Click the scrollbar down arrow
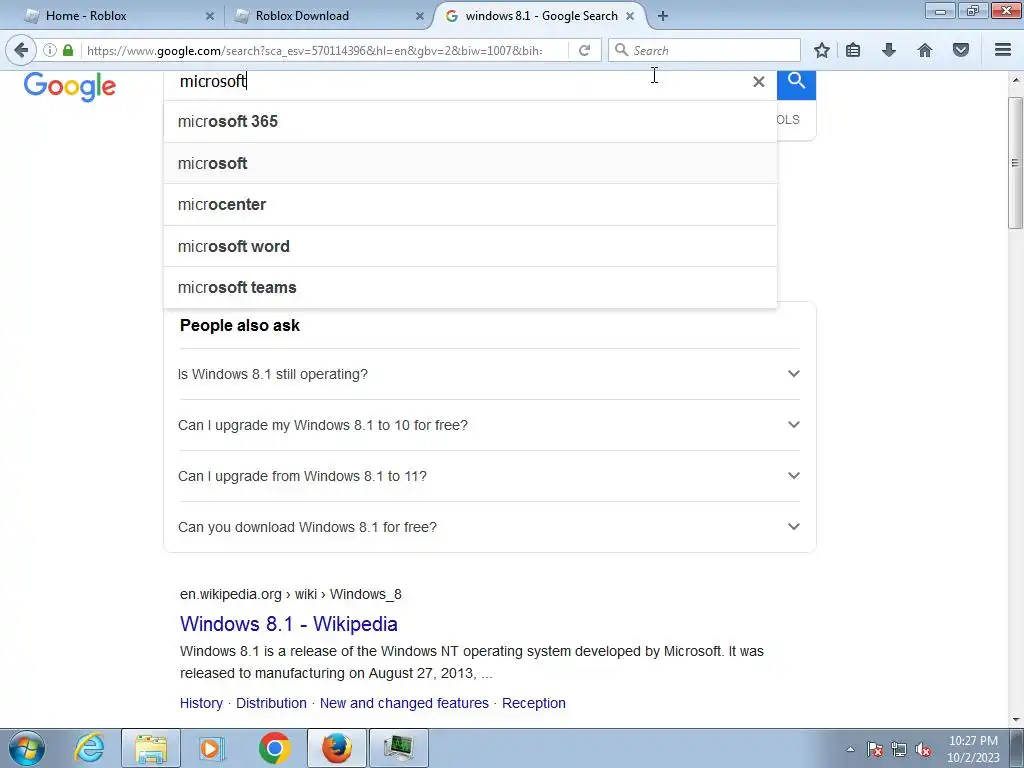This screenshot has height=768, width=1024. (x=1015, y=720)
